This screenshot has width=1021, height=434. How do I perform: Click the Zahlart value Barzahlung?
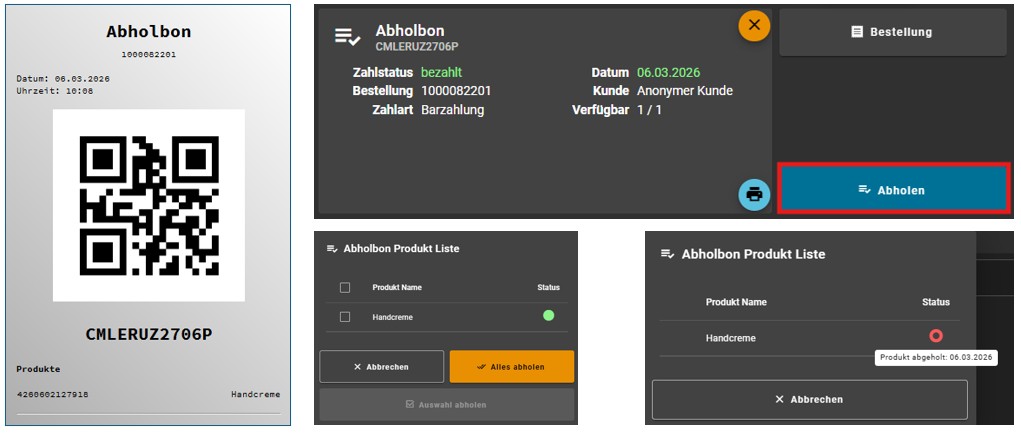pyautogui.click(x=453, y=109)
